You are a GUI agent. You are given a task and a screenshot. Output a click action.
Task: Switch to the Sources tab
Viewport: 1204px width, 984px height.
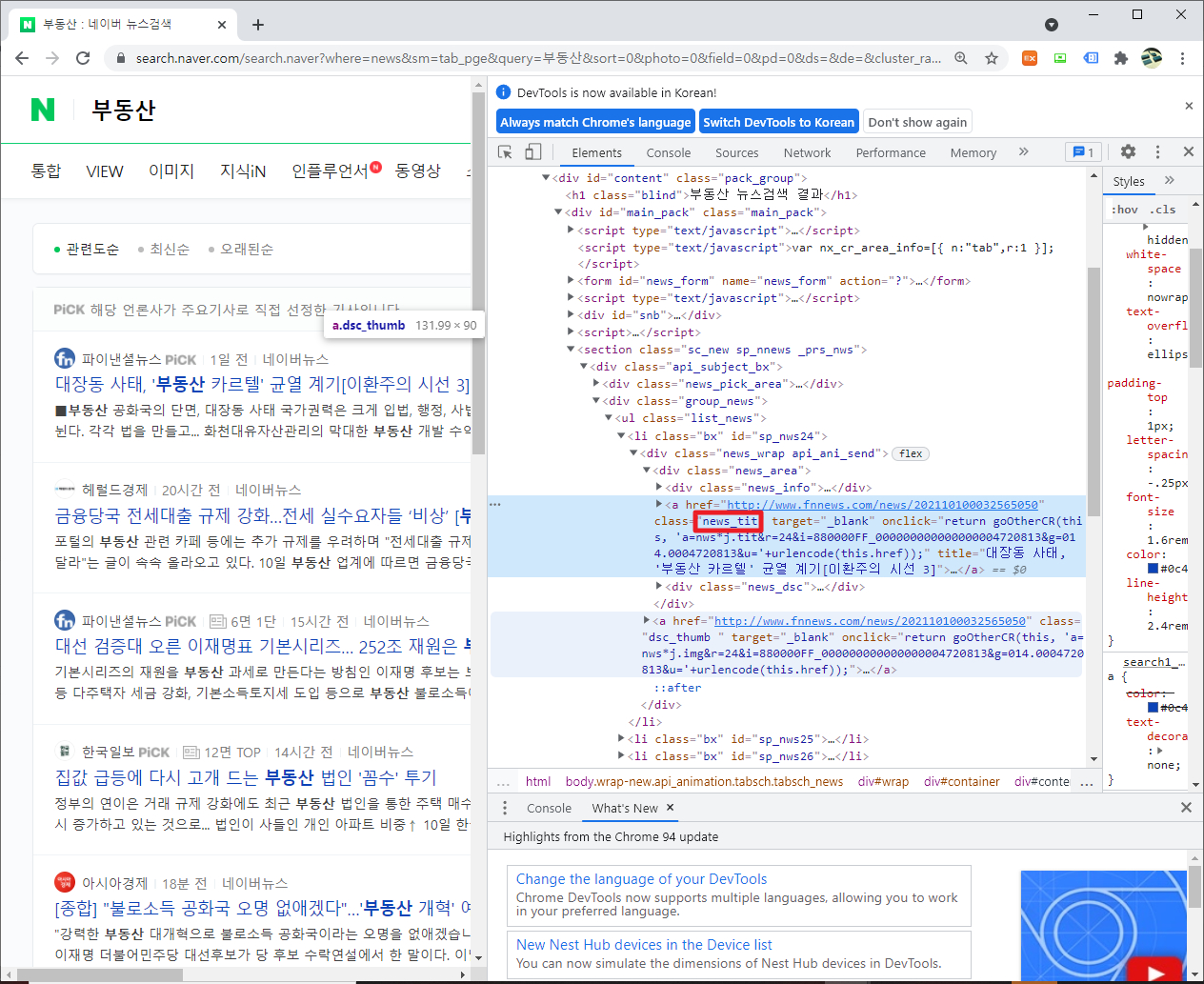[x=737, y=152]
